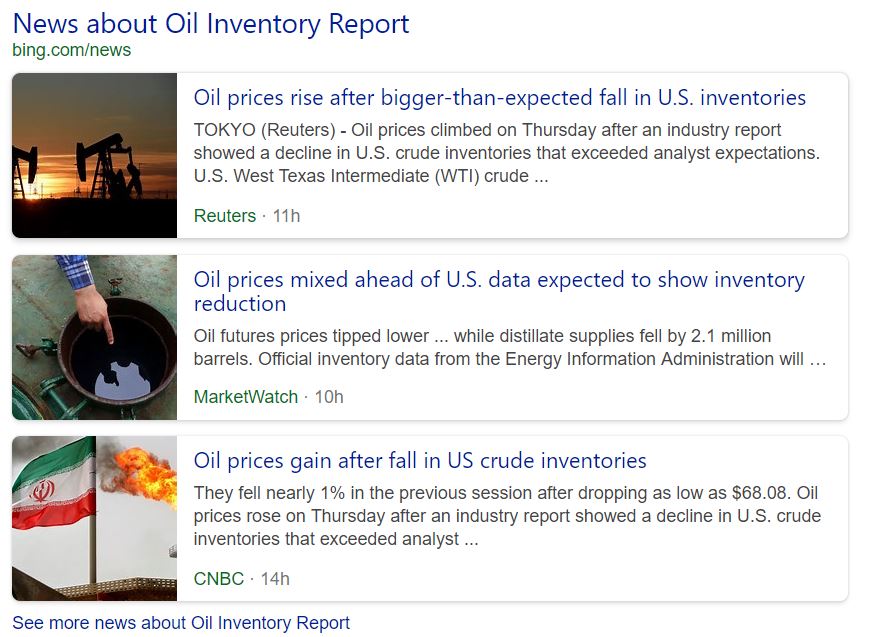Screen dimensions: 882x637
Task: Open the News about Oil Inventory Report heading
Action: [211, 24]
